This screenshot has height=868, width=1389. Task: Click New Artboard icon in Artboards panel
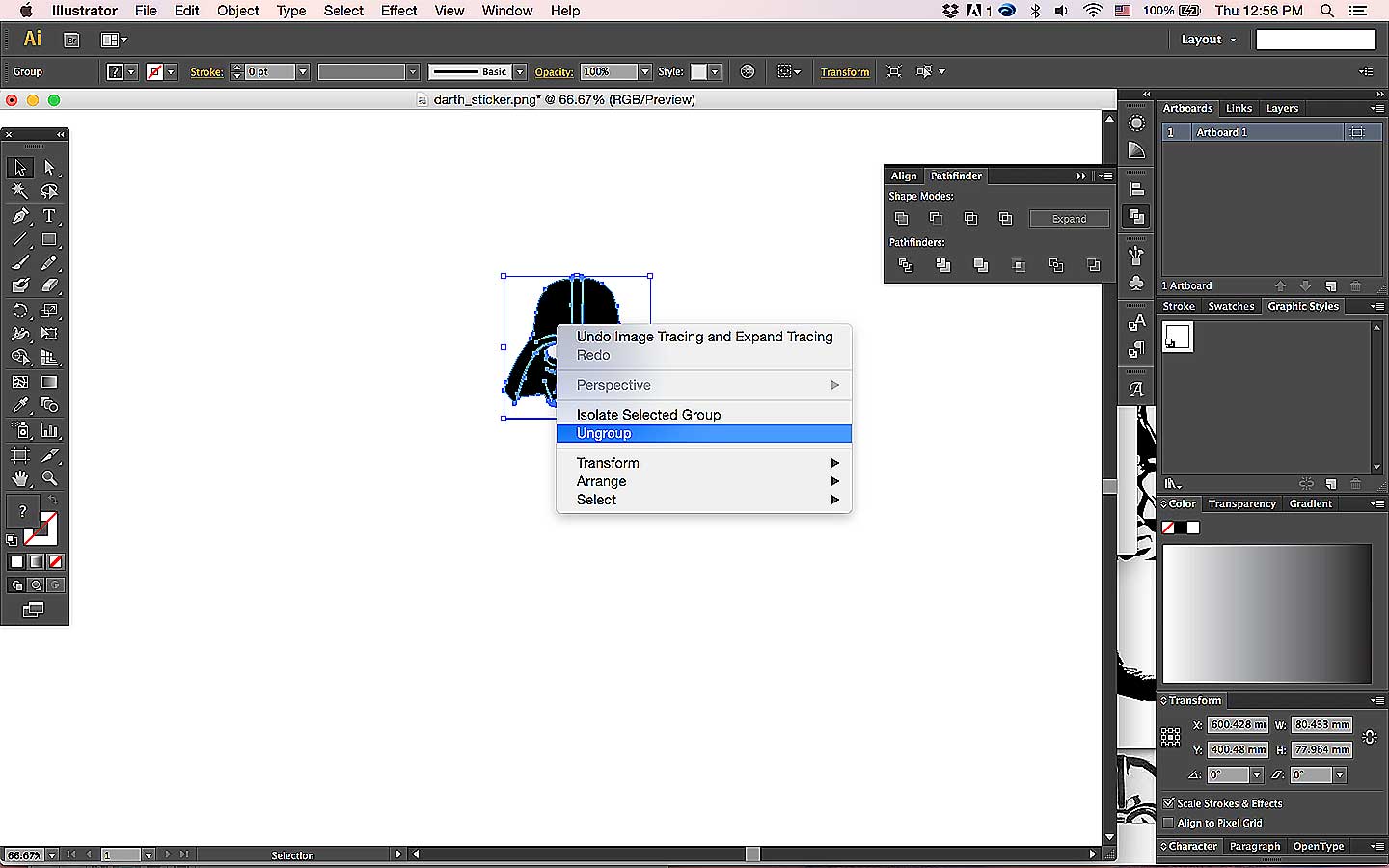pos(1331,286)
